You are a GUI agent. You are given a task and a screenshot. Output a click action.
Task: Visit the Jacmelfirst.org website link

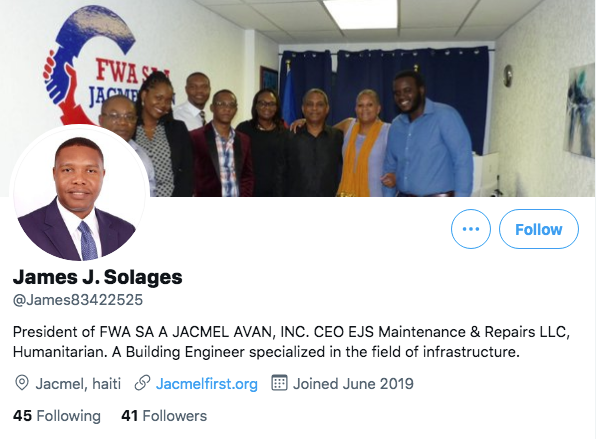[x=207, y=384]
